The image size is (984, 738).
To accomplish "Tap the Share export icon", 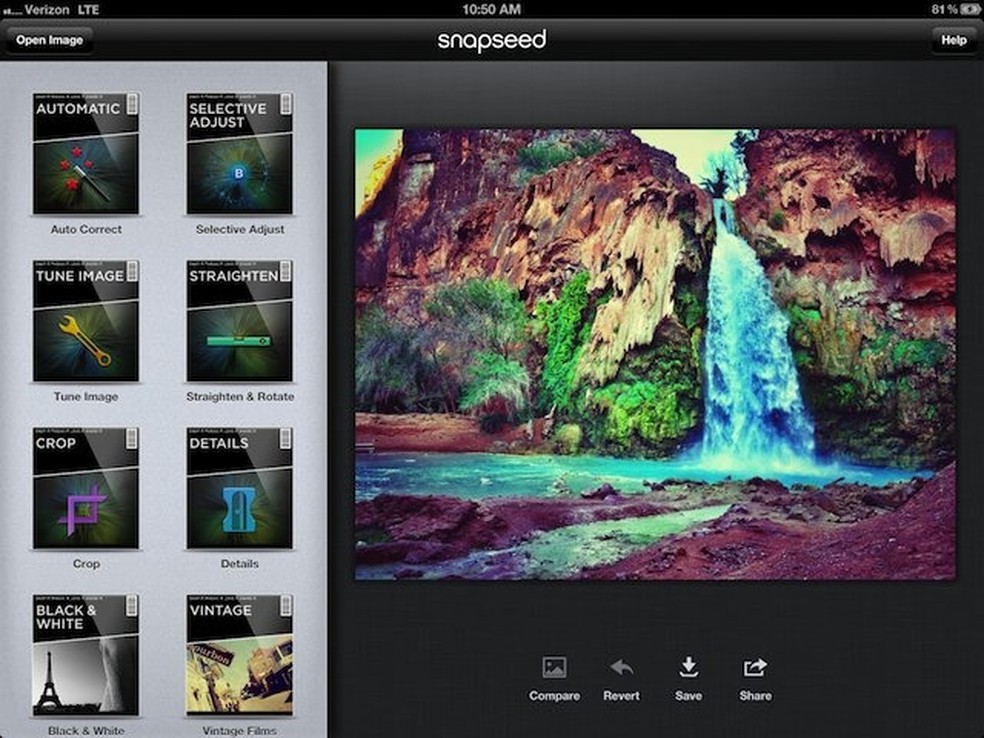I will (755, 667).
